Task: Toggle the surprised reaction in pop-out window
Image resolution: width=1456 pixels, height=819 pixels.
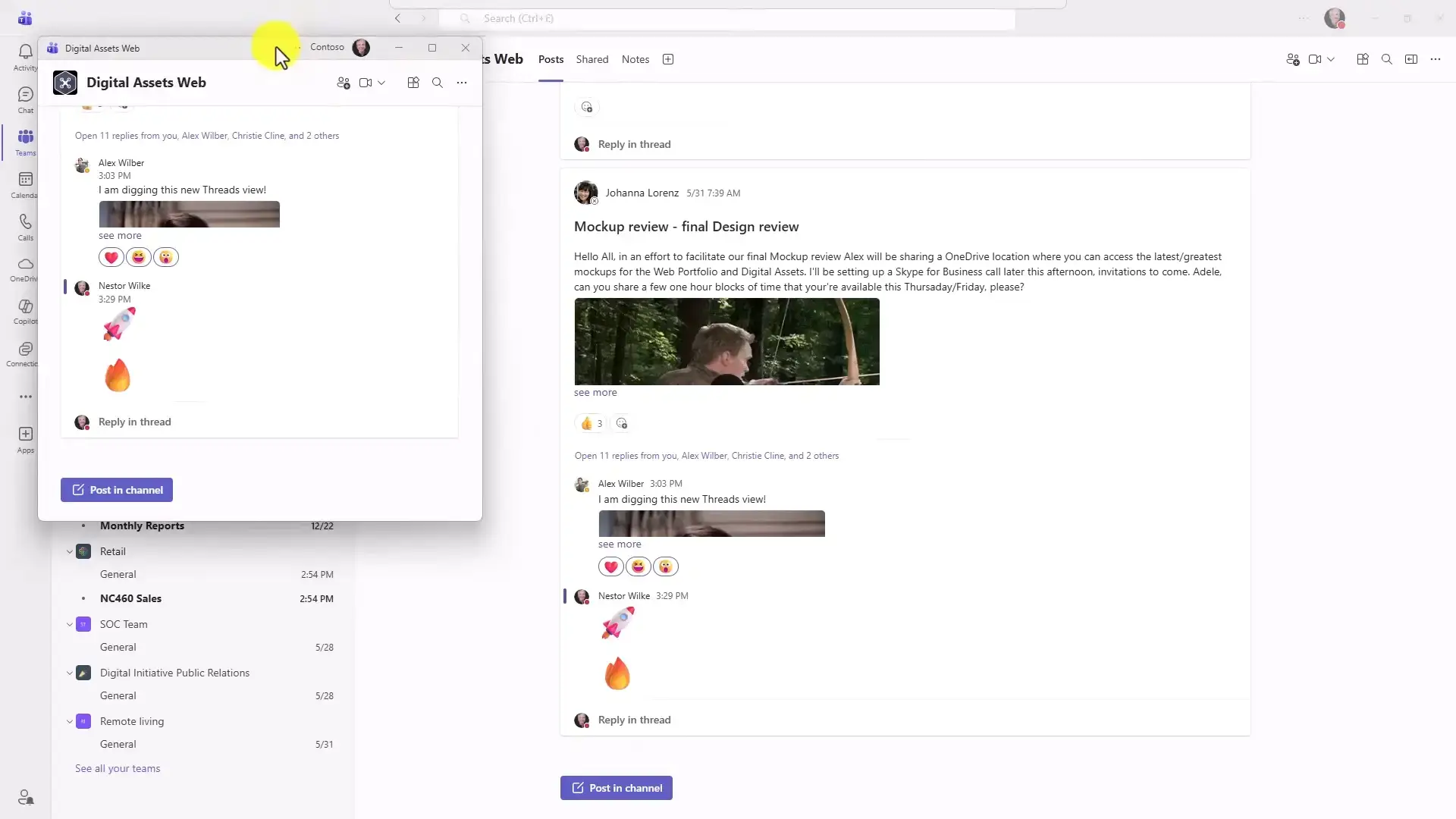Action: (x=166, y=257)
